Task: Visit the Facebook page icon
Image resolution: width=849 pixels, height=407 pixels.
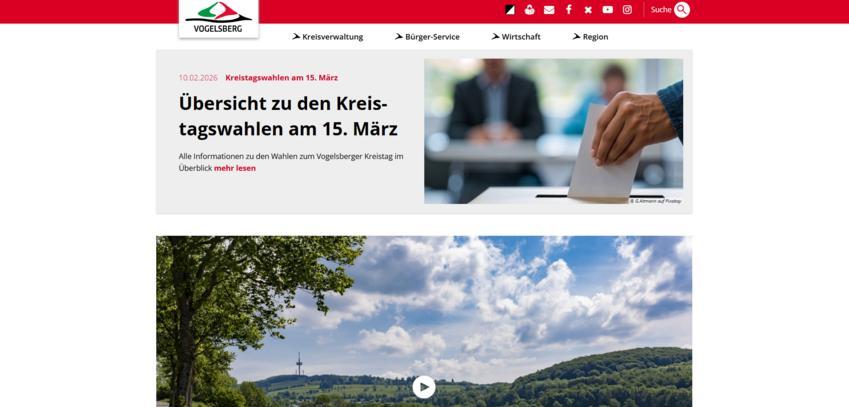Action: click(x=569, y=10)
